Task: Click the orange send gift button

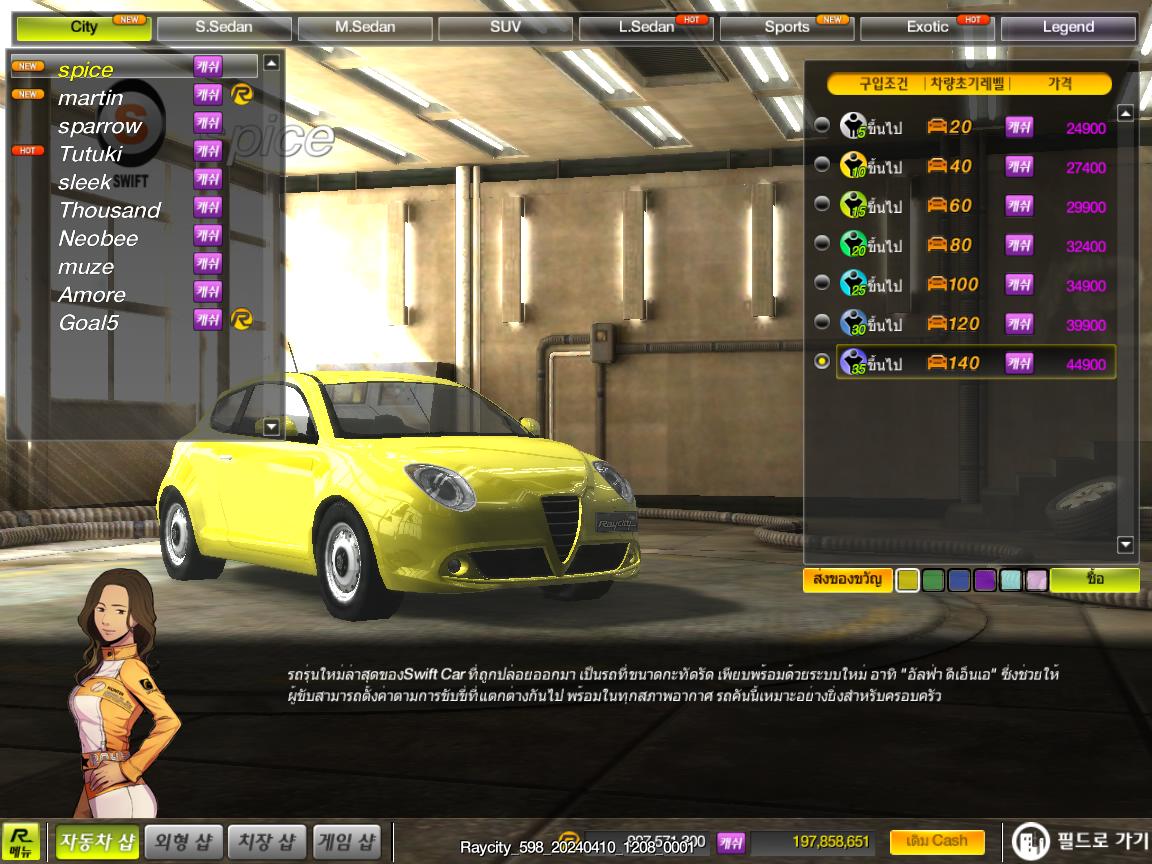Action: [x=847, y=580]
